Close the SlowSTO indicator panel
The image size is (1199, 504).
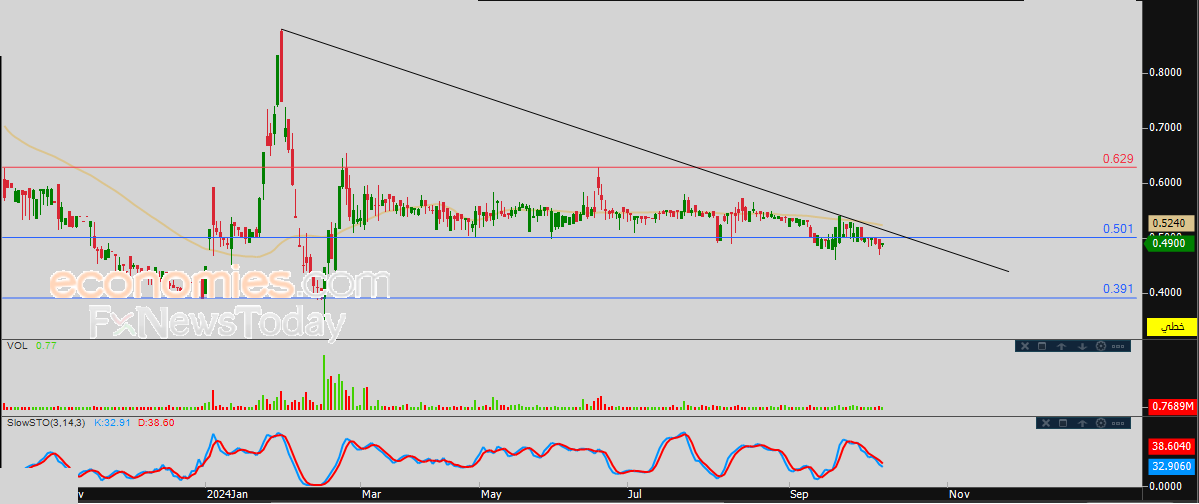[1045, 423]
